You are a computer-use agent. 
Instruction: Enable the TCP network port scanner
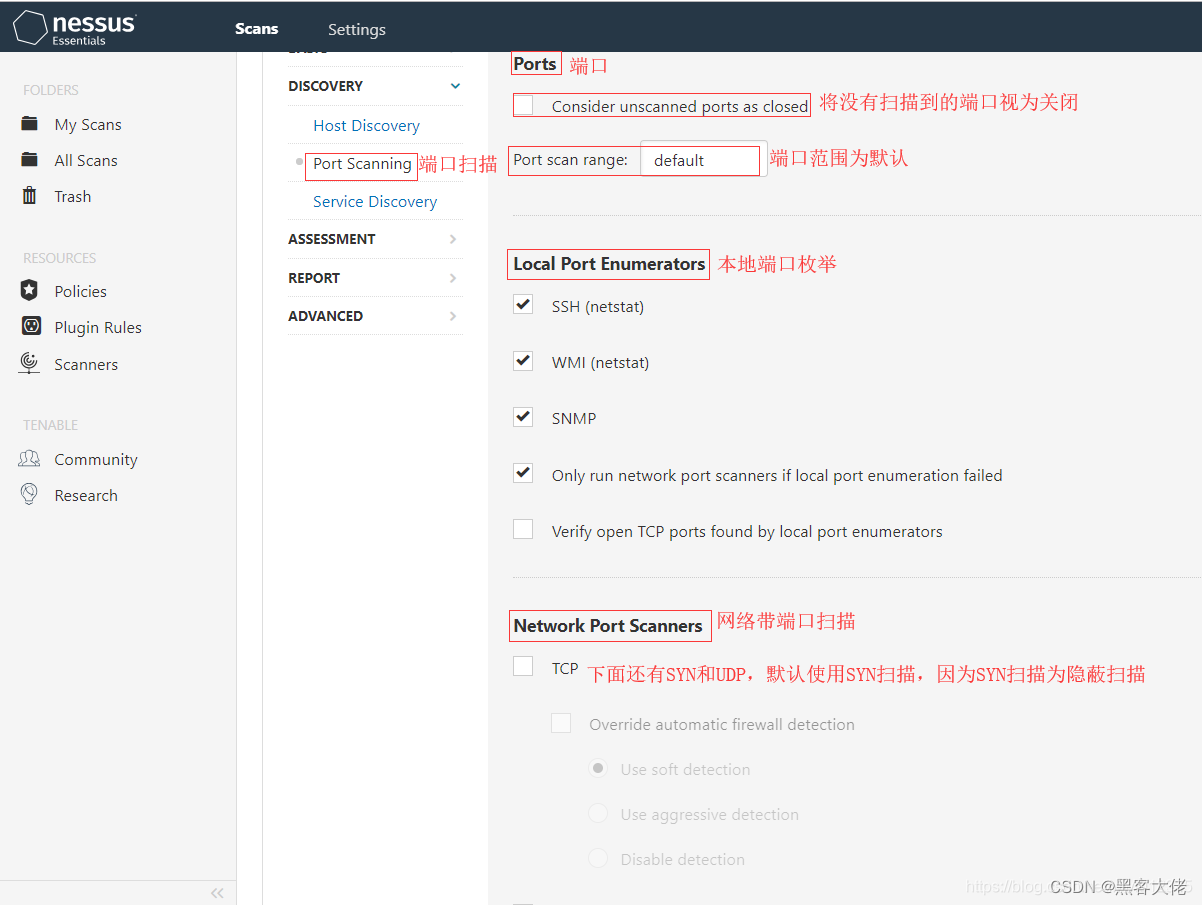(523, 666)
